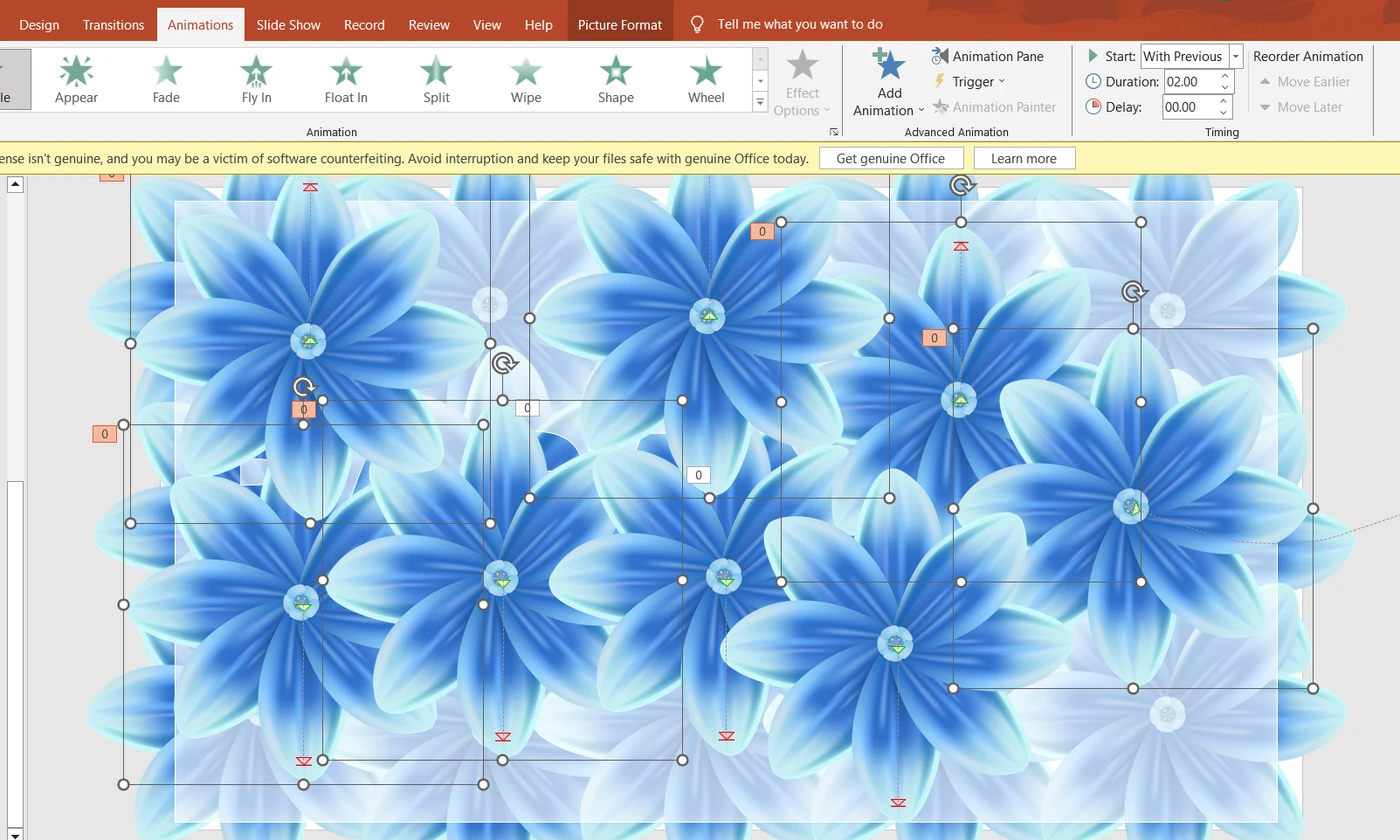Screen dimensions: 1400x840
Task: Increase the Duration value with the up arrow
Action: 1225,76
